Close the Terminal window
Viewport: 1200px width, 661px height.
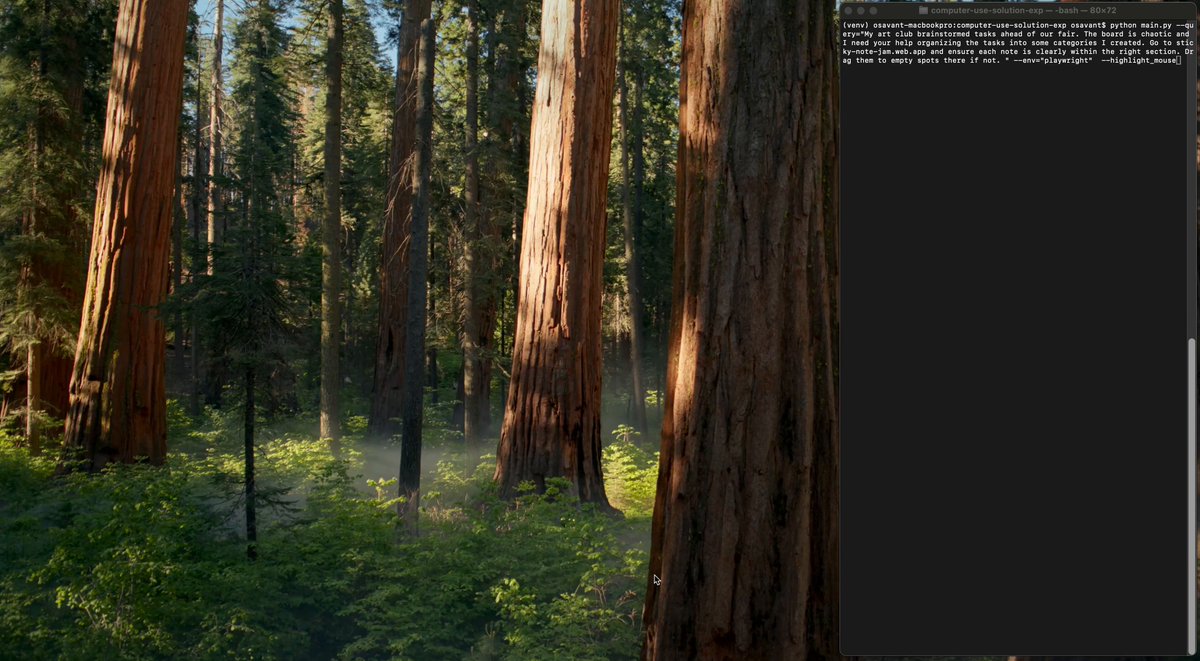point(848,11)
